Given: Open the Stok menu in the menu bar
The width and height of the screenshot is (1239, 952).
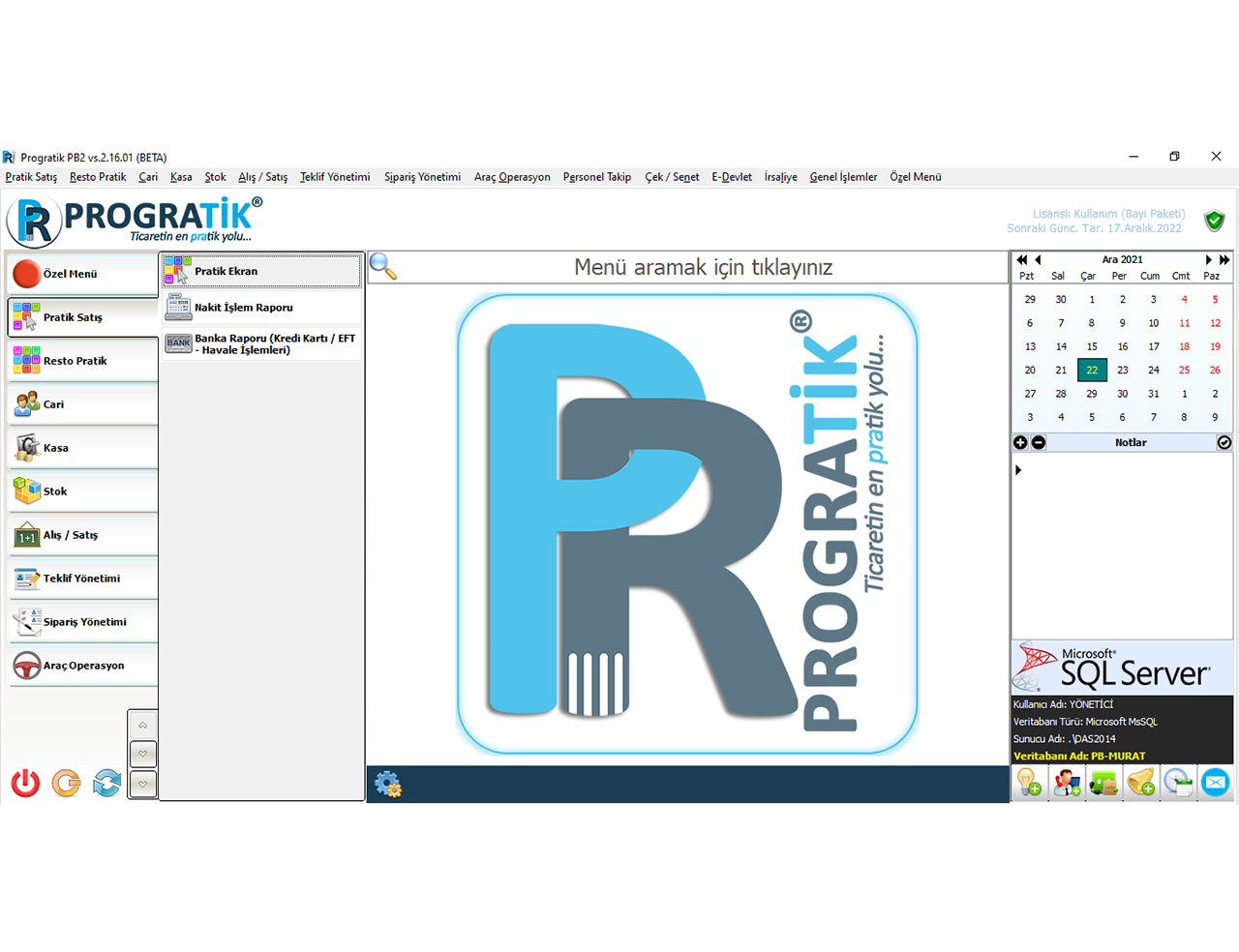Looking at the screenshot, I should [x=215, y=177].
